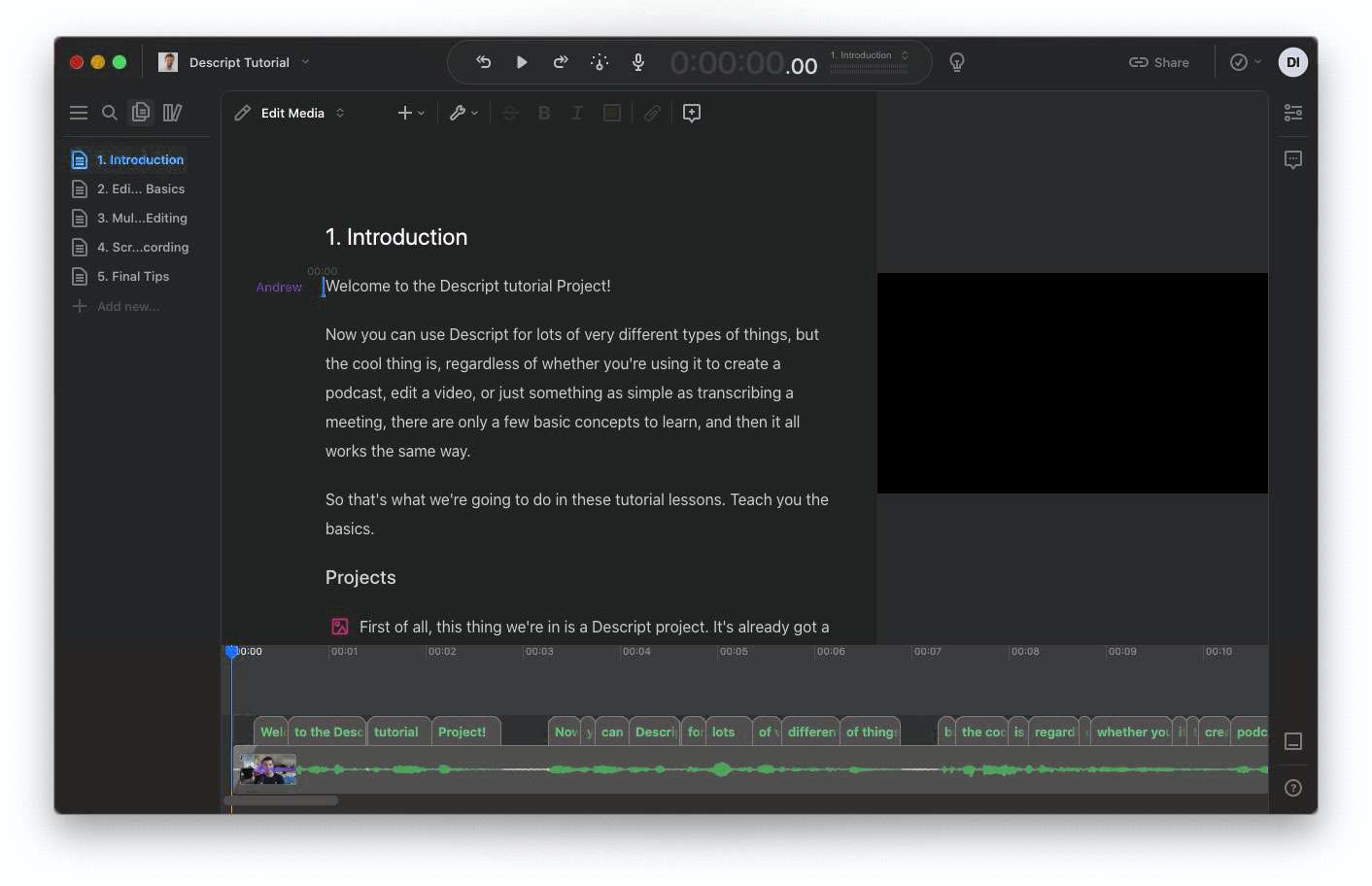The width and height of the screenshot is (1372, 886).
Task: Click the undo arrow icon
Action: tap(483, 62)
